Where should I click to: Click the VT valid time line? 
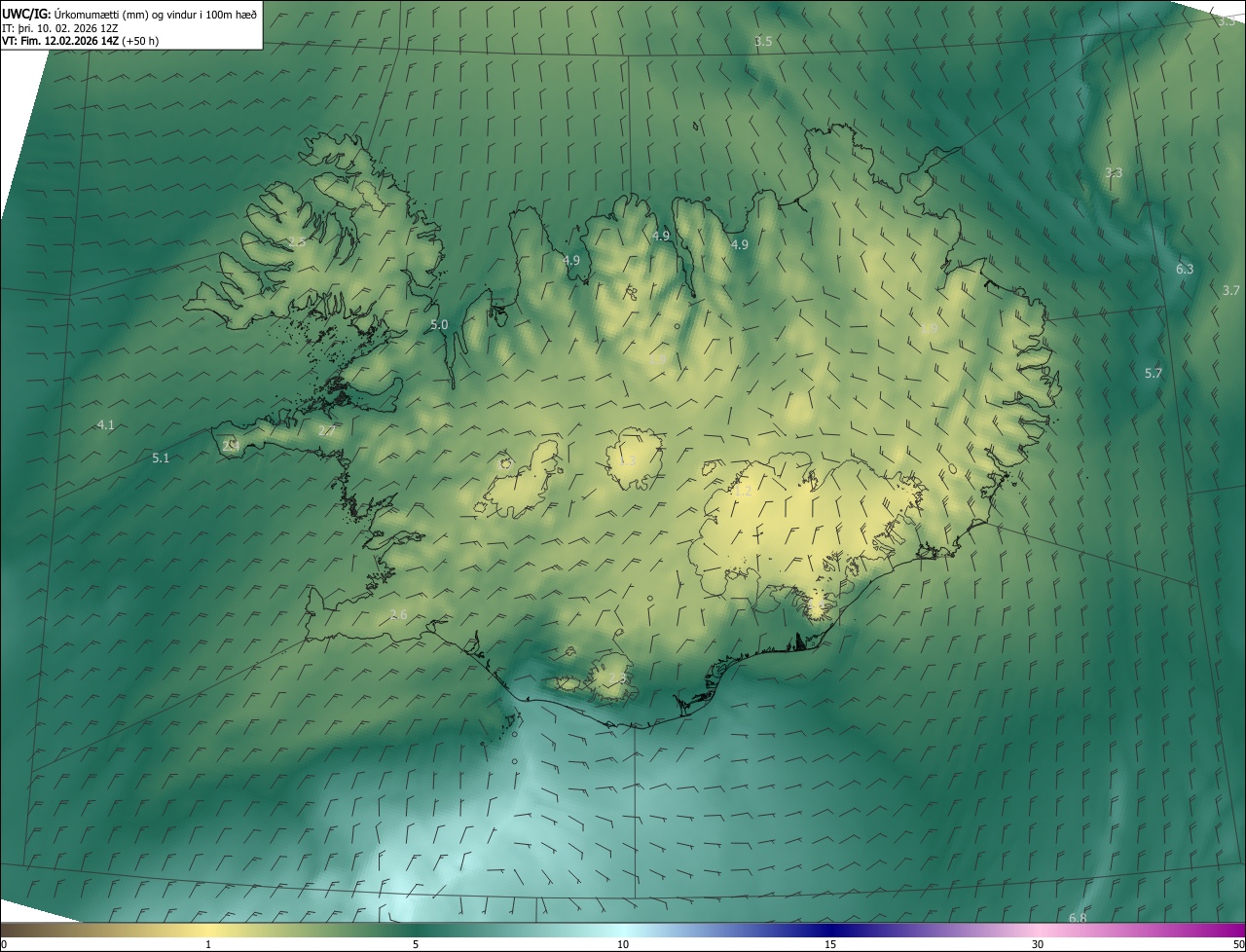80,41
